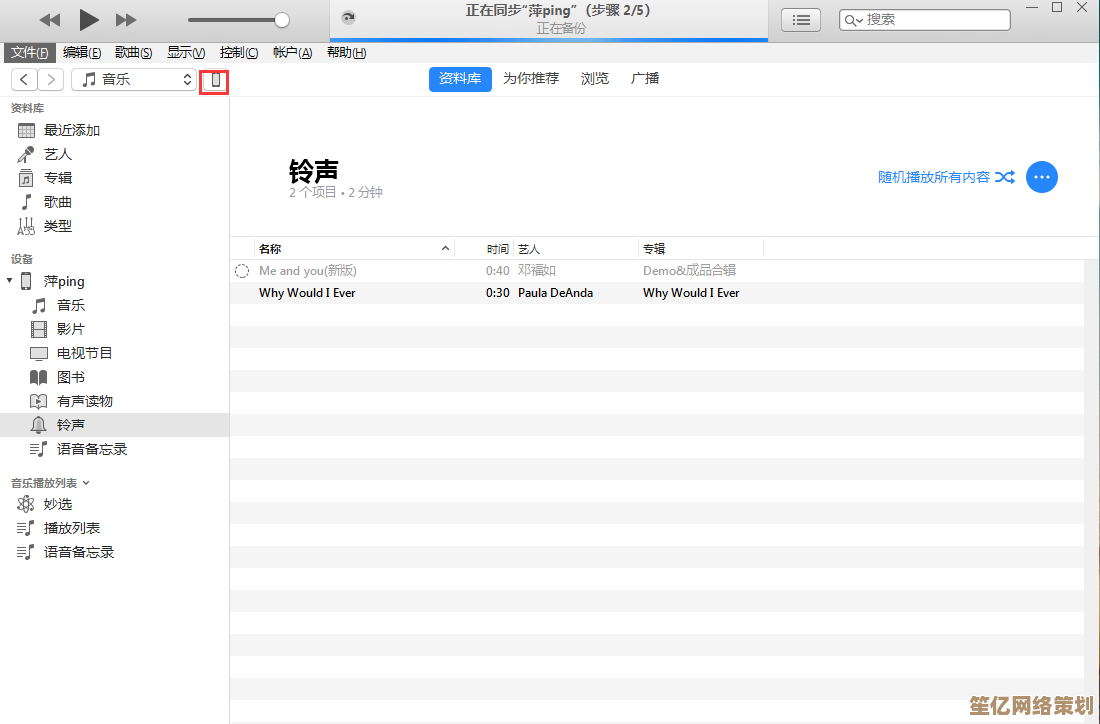This screenshot has height=724, width=1100.
Task: Open the 文件(F) menu
Action: [x=29, y=53]
